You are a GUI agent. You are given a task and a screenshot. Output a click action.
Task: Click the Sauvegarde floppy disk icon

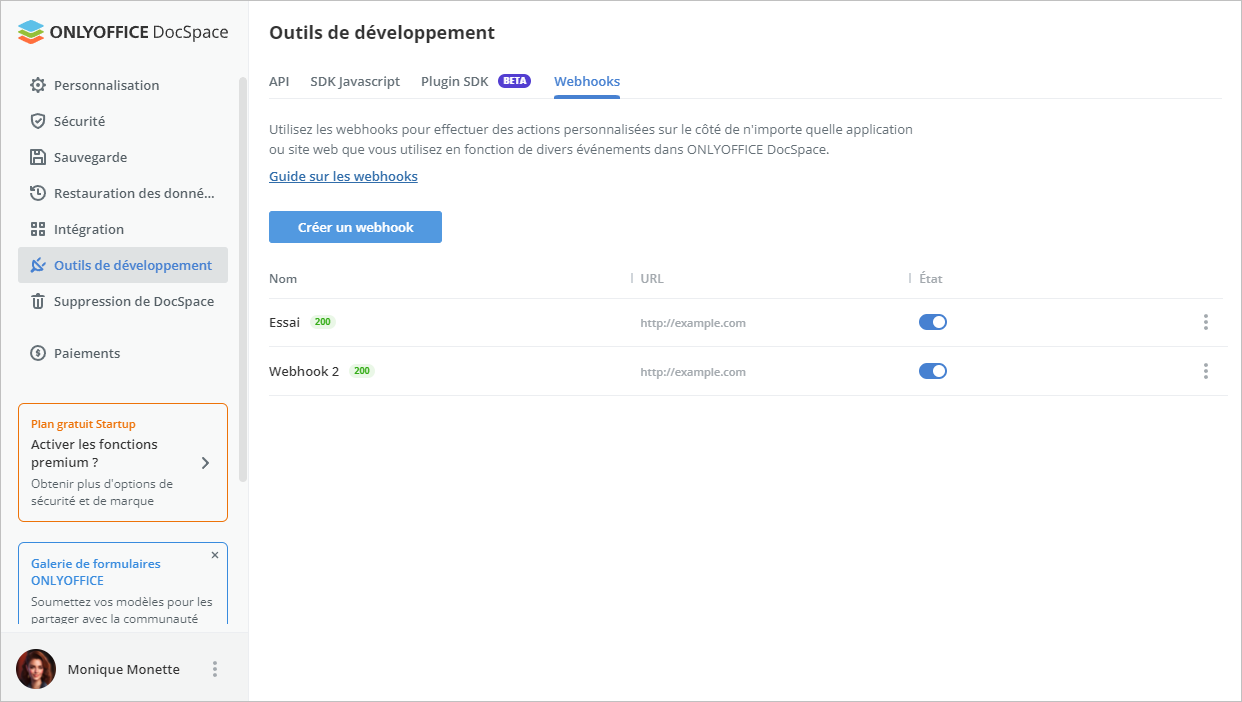(38, 157)
